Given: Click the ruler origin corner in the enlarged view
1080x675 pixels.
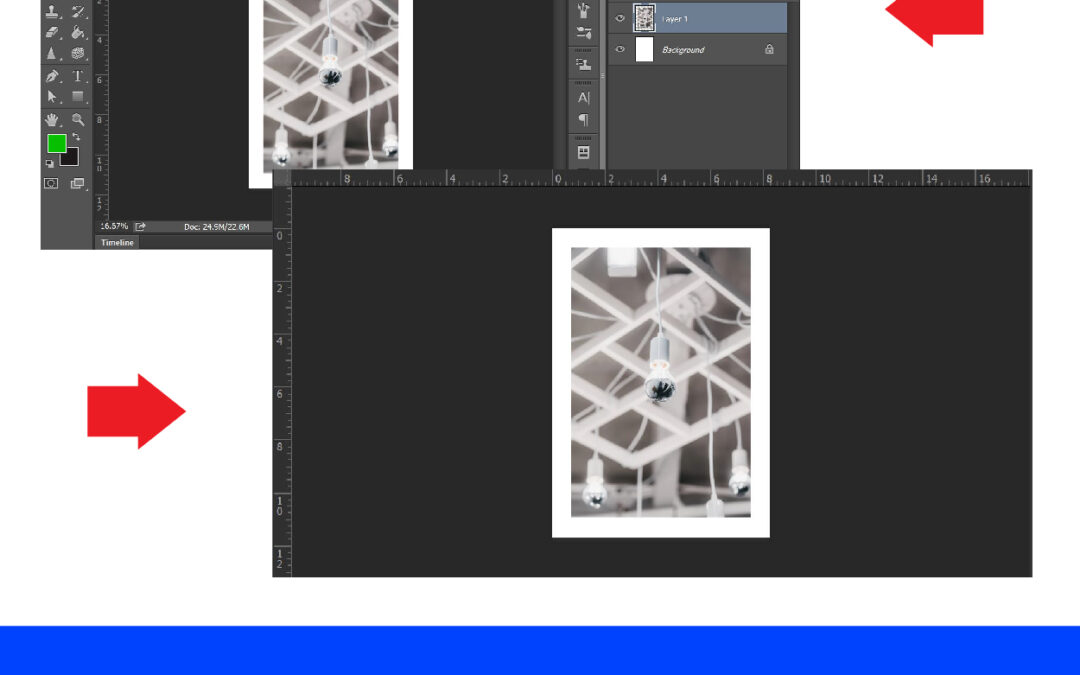Looking at the screenshot, I should coord(282,179).
